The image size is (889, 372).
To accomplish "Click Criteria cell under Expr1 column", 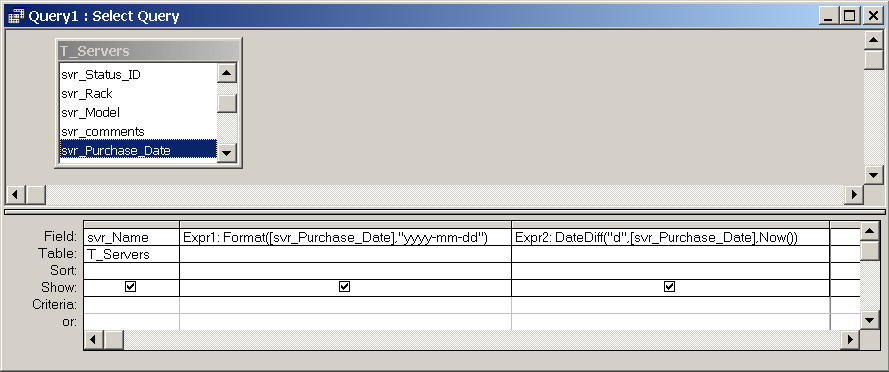I will point(345,305).
